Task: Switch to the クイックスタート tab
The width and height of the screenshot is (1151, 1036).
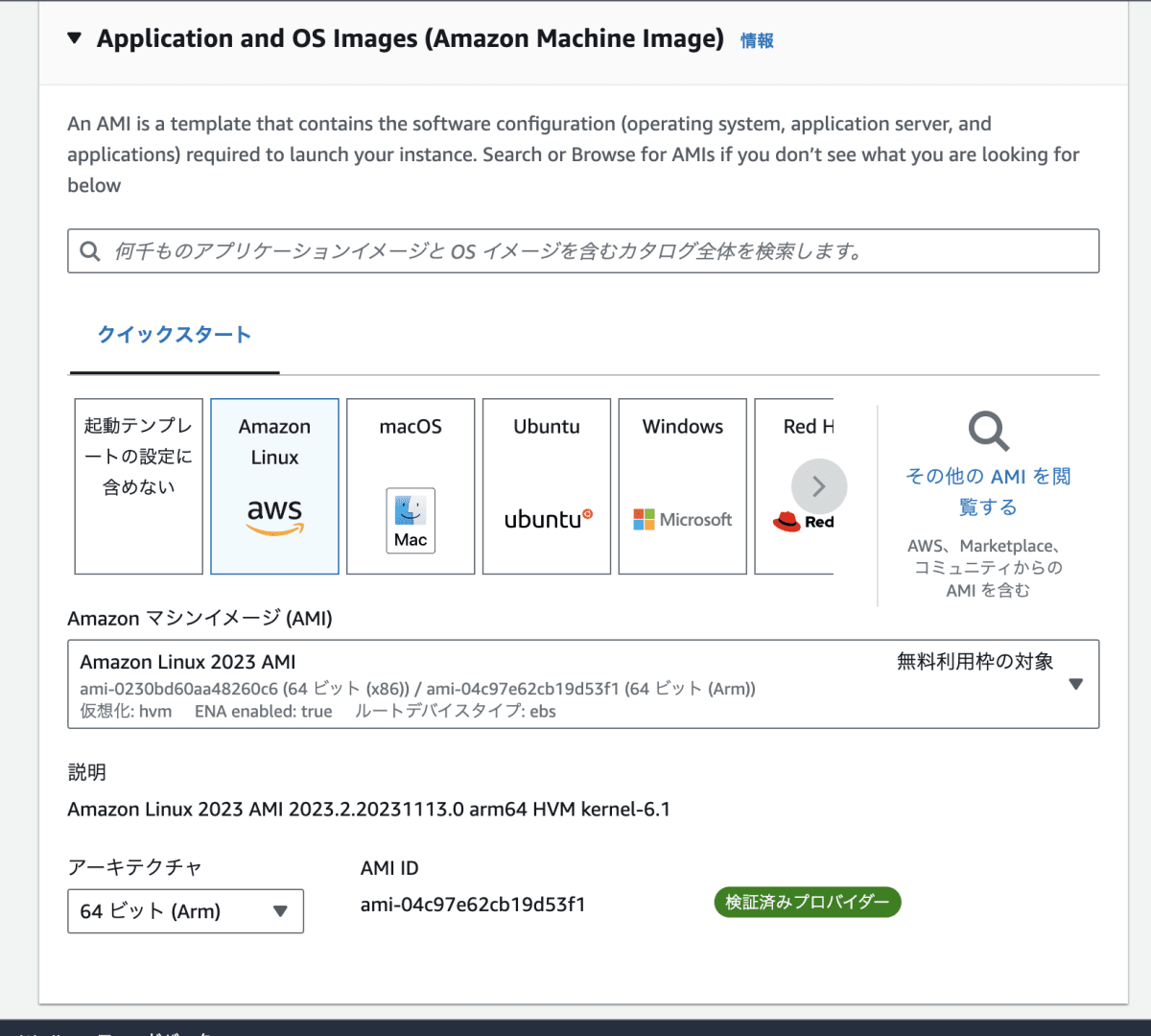Action: 175,335
